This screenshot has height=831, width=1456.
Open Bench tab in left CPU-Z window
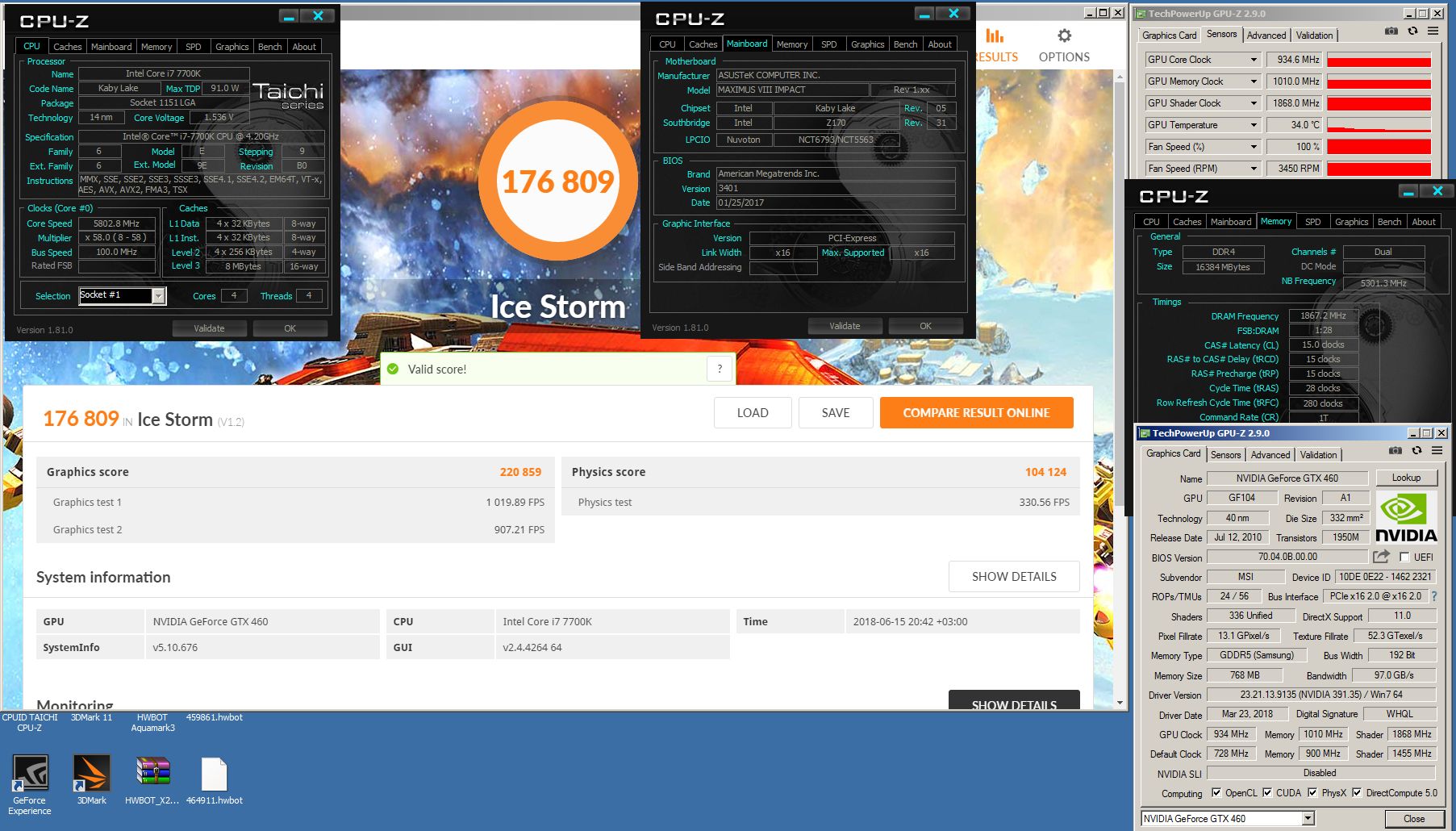(x=270, y=47)
